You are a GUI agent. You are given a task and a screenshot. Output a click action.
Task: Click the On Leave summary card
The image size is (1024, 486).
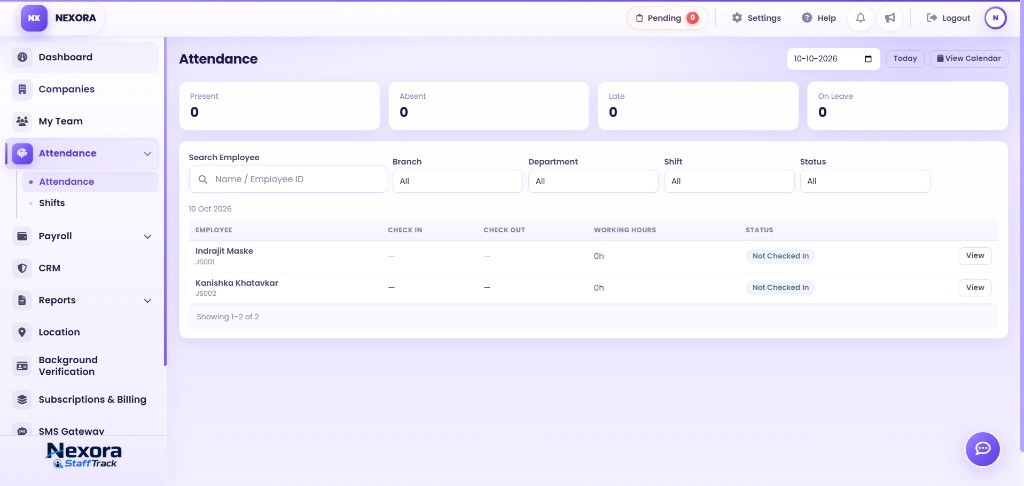[x=907, y=106]
